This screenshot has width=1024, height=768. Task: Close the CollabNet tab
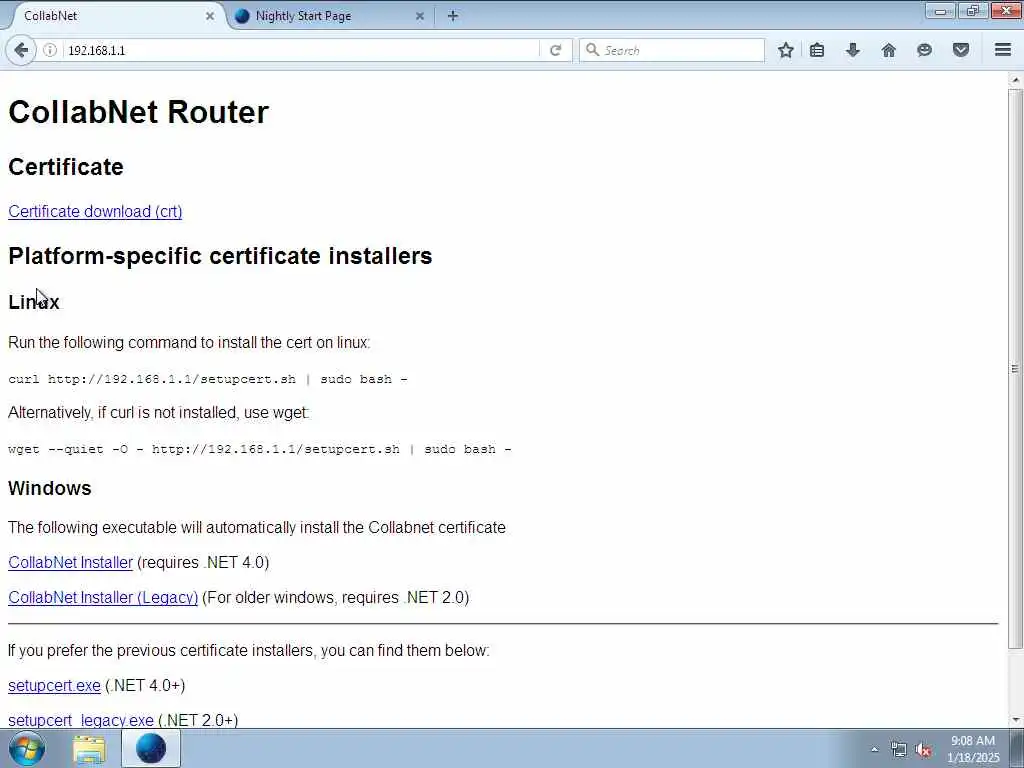210,16
